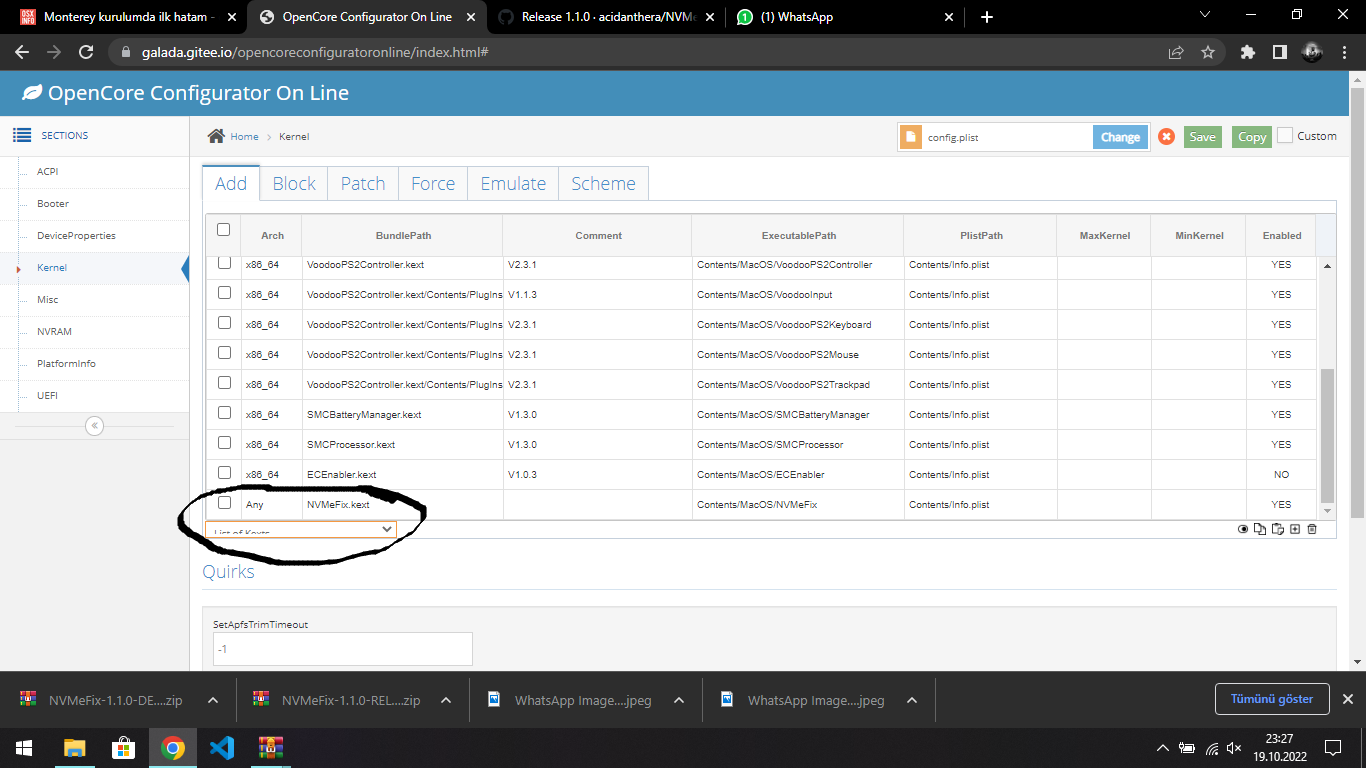
Task: Expand options for the first WhatsApp Image download
Action: [679, 700]
